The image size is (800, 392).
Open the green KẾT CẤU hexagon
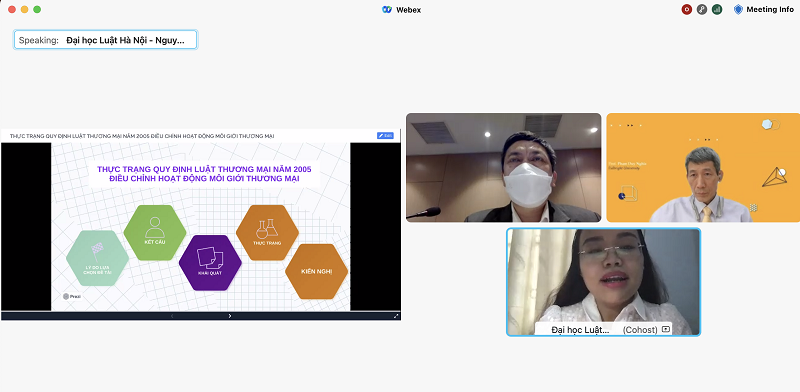pos(155,232)
